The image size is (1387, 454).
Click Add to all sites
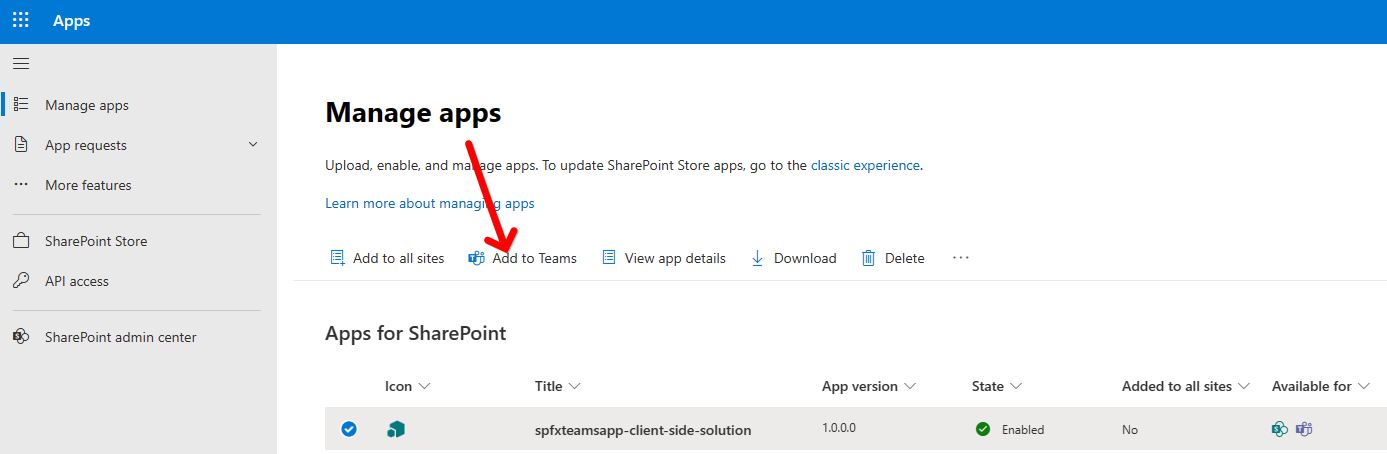pyautogui.click(x=387, y=258)
